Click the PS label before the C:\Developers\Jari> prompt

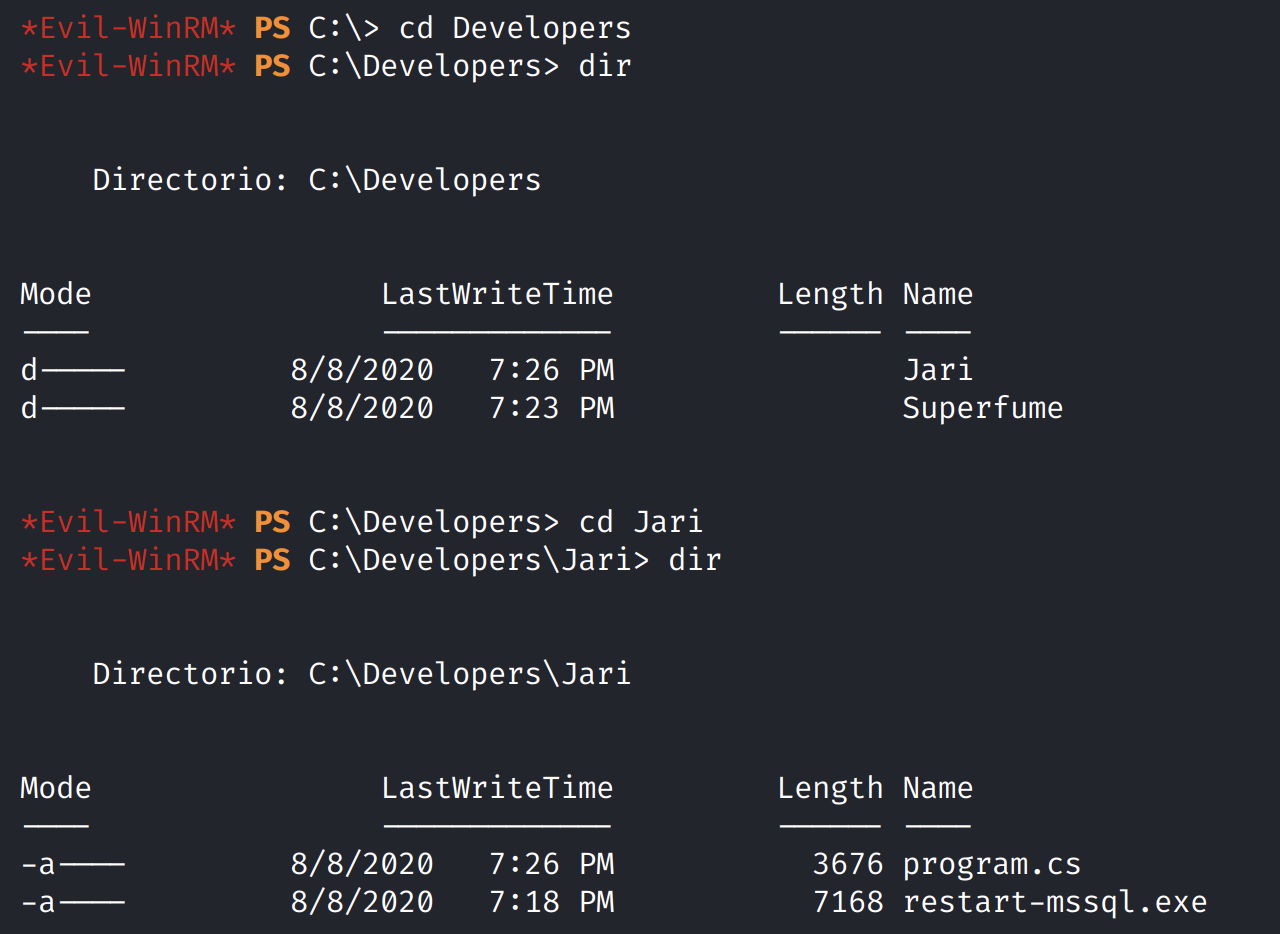[x=272, y=560]
